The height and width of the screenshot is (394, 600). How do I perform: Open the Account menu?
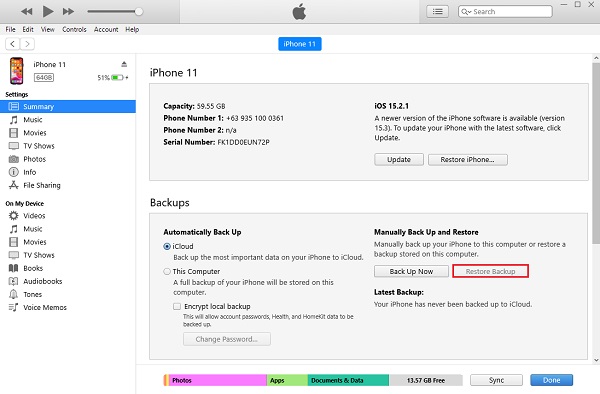pos(106,29)
